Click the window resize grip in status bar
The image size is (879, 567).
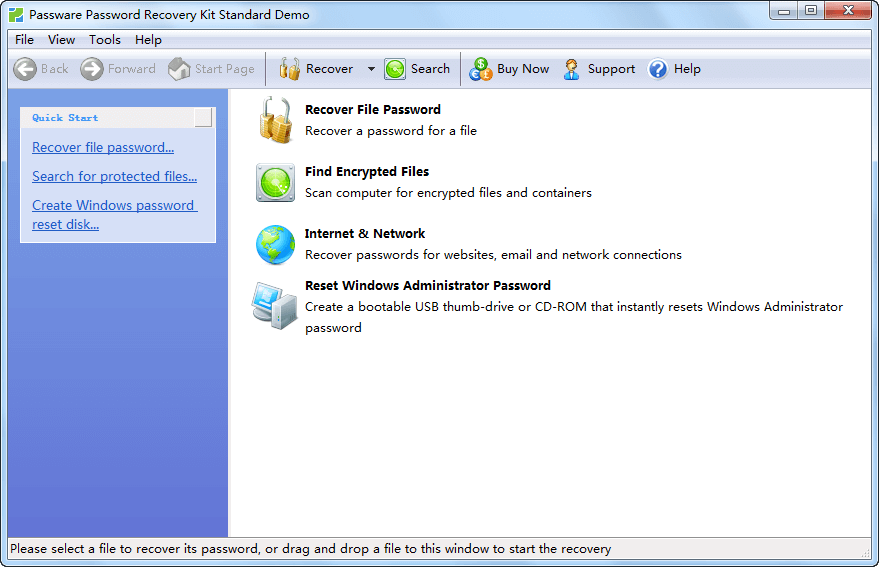tap(865, 552)
